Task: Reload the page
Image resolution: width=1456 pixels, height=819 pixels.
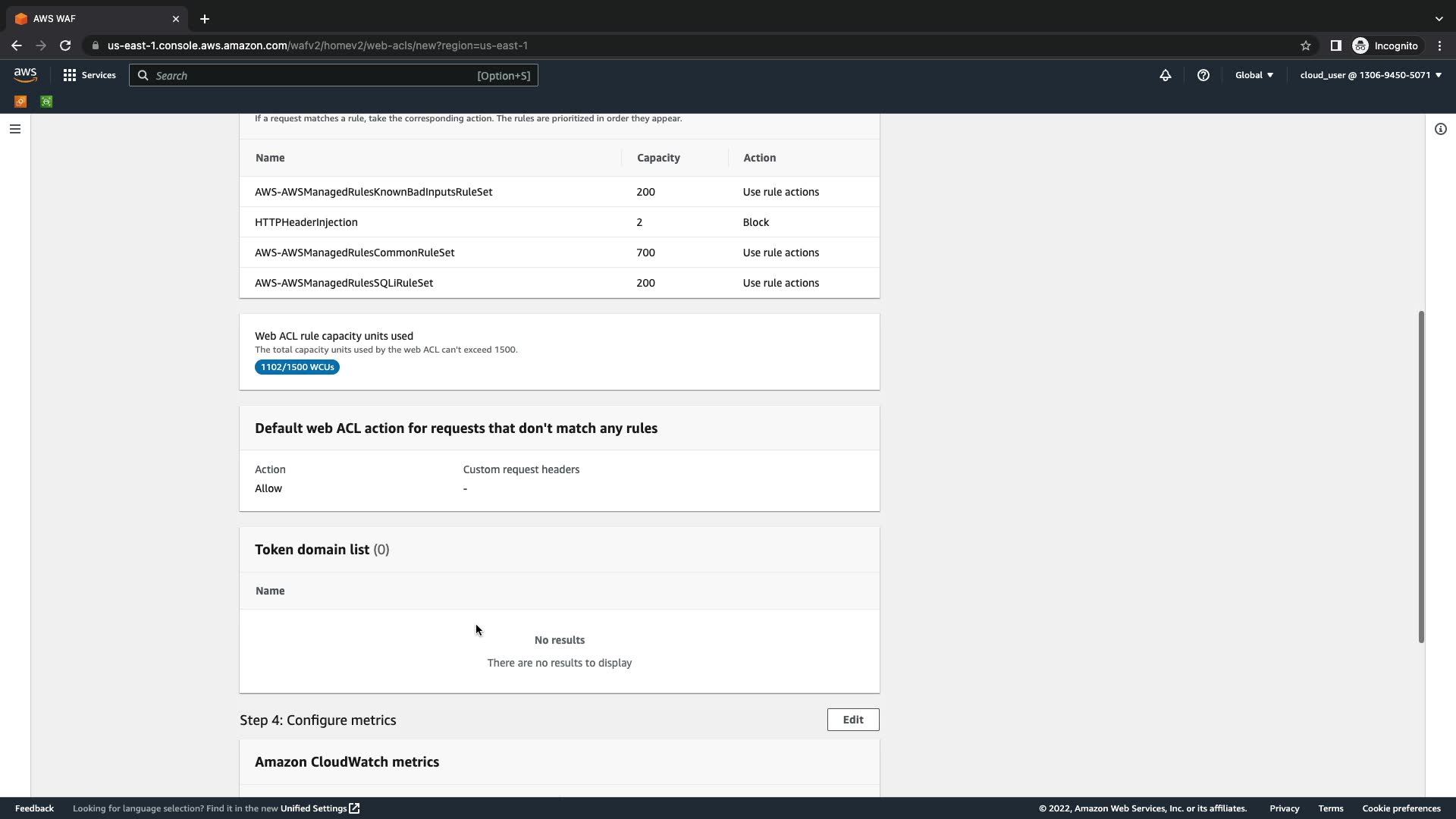Action: coord(65,45)
